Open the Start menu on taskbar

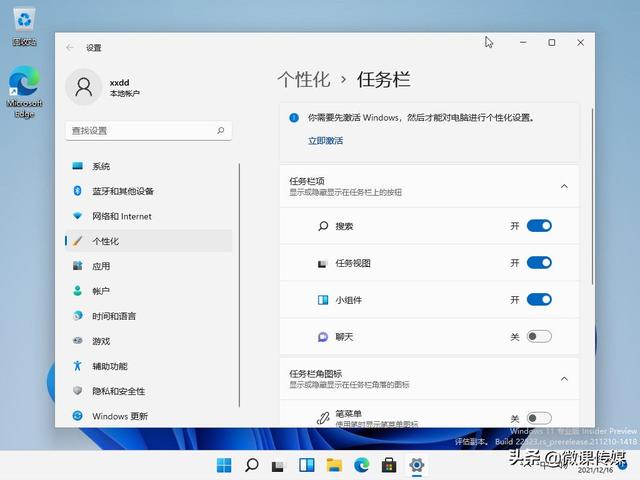click(x=224, y=465)
